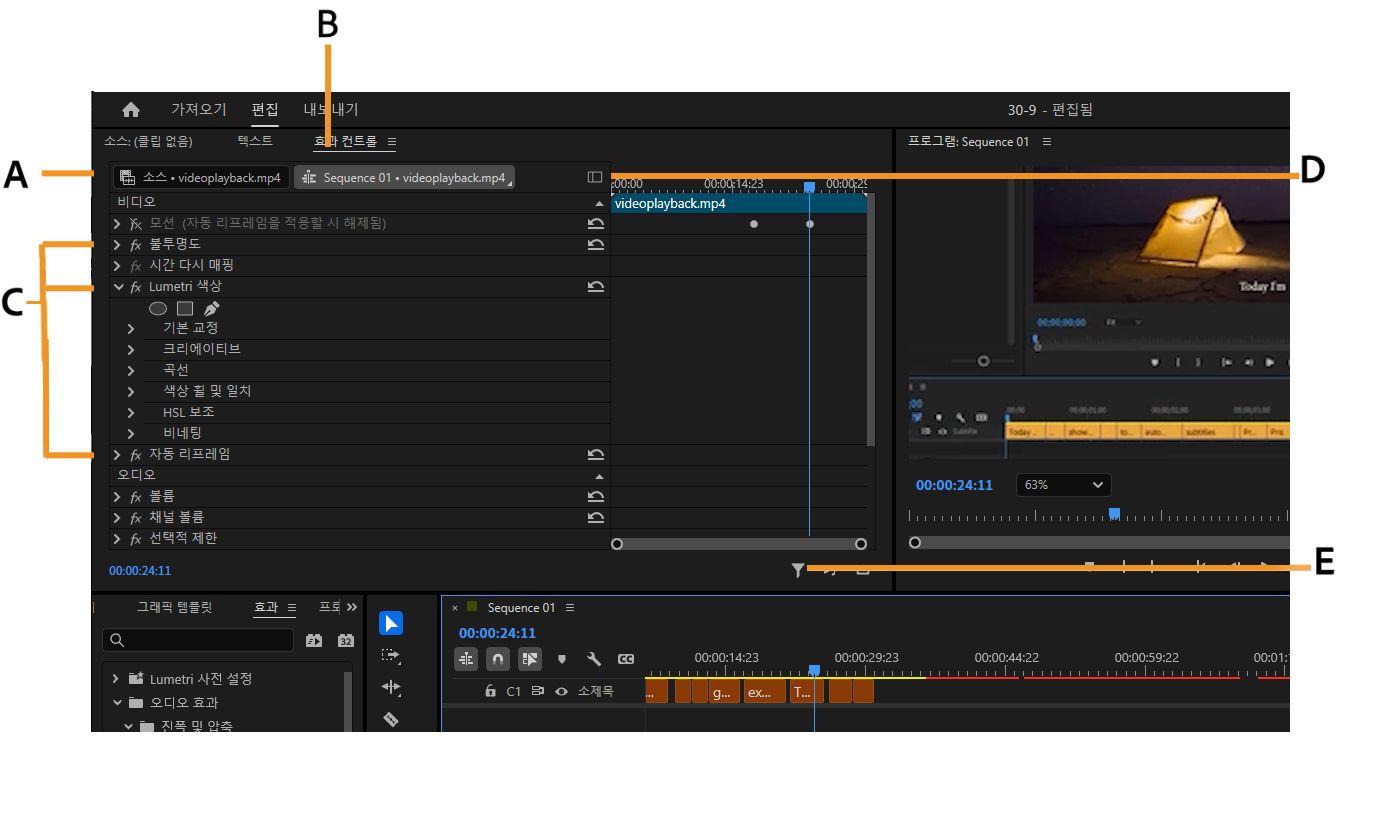Image resolution: width=1380 pixels, height=815 pixels.
Task: Switch to the 가져오기 workspace tab
Action: click(199, 110)
